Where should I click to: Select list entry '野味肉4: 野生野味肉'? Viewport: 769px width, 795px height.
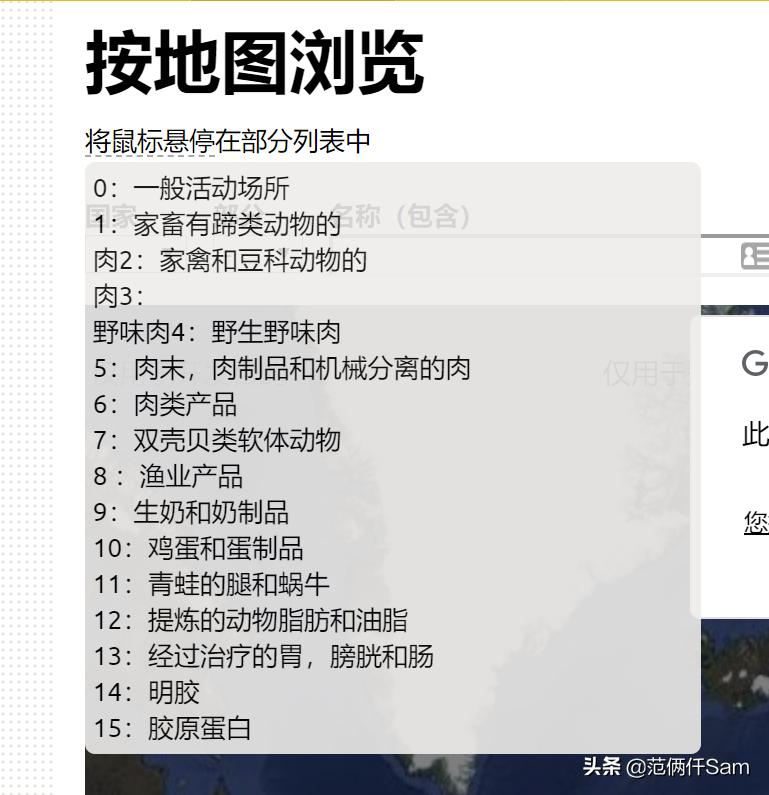pos(216,333)
